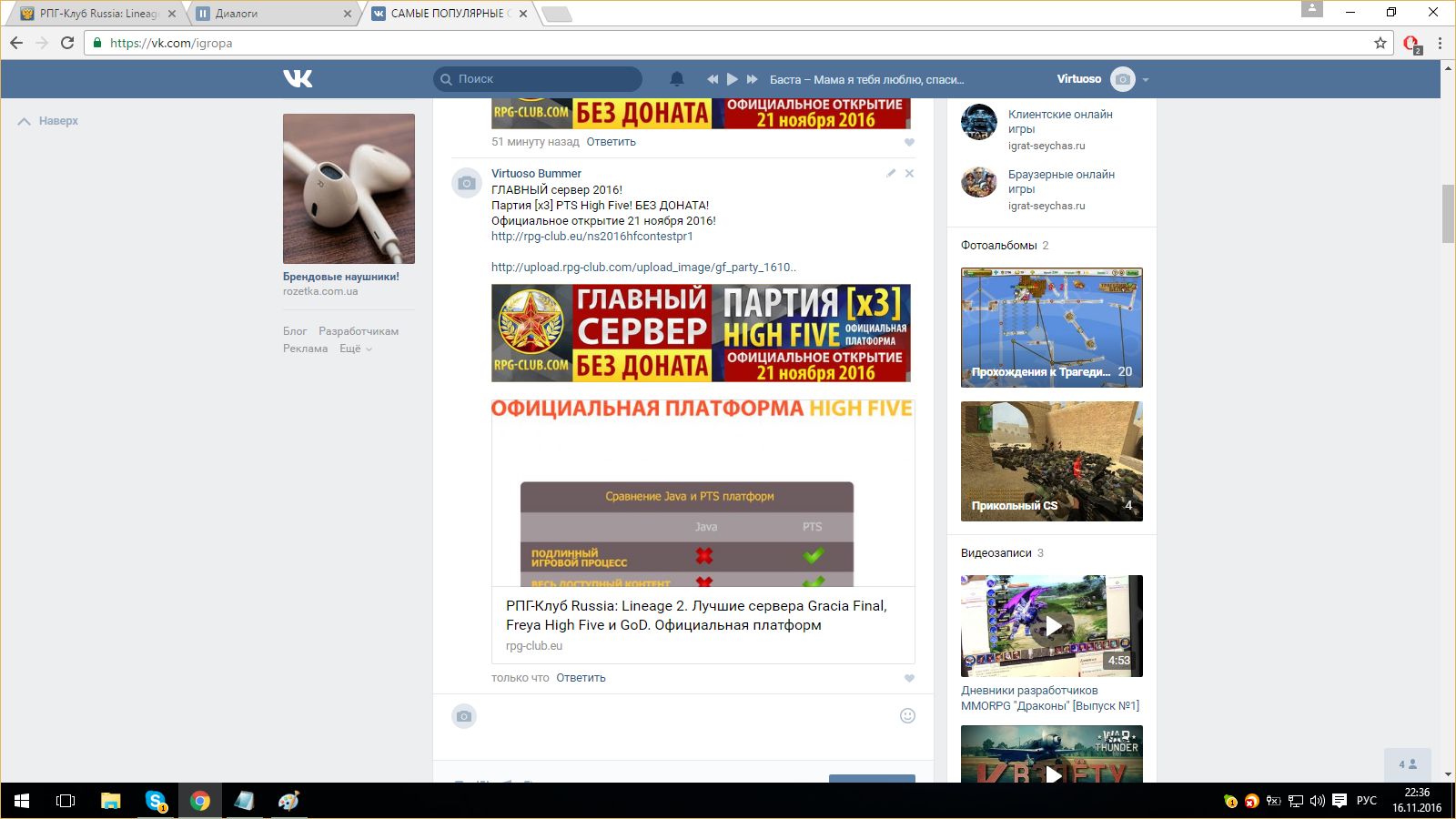Go back in browser history

click(16, 43)
